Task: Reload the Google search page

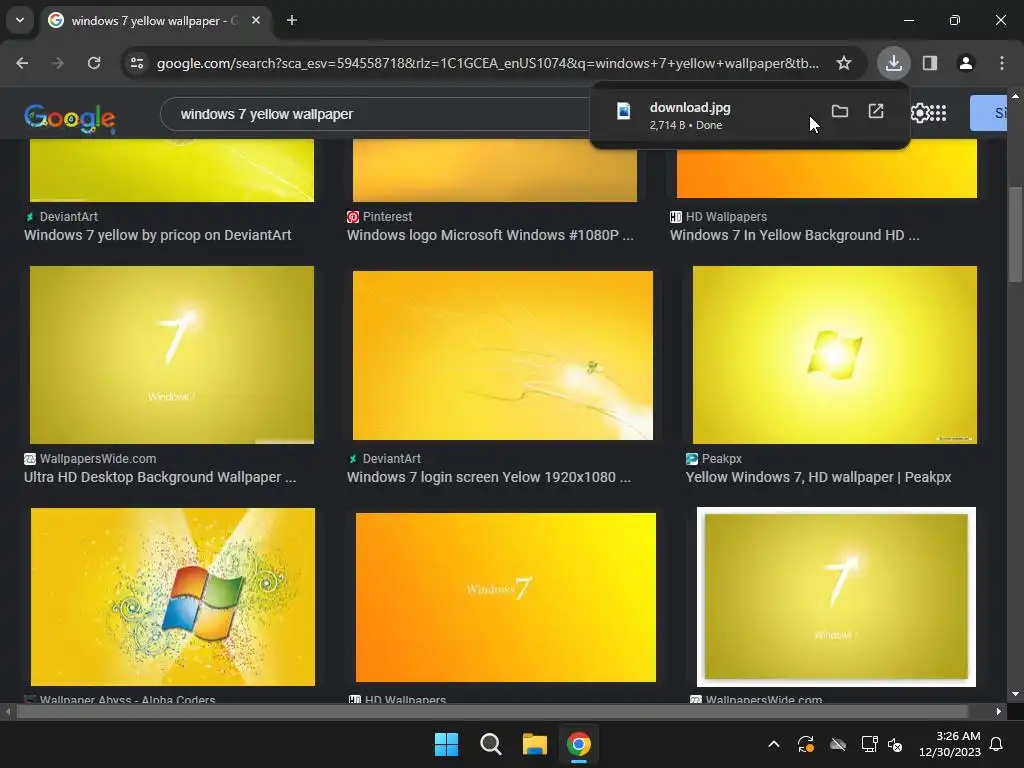Action: [x=94, y=63]
